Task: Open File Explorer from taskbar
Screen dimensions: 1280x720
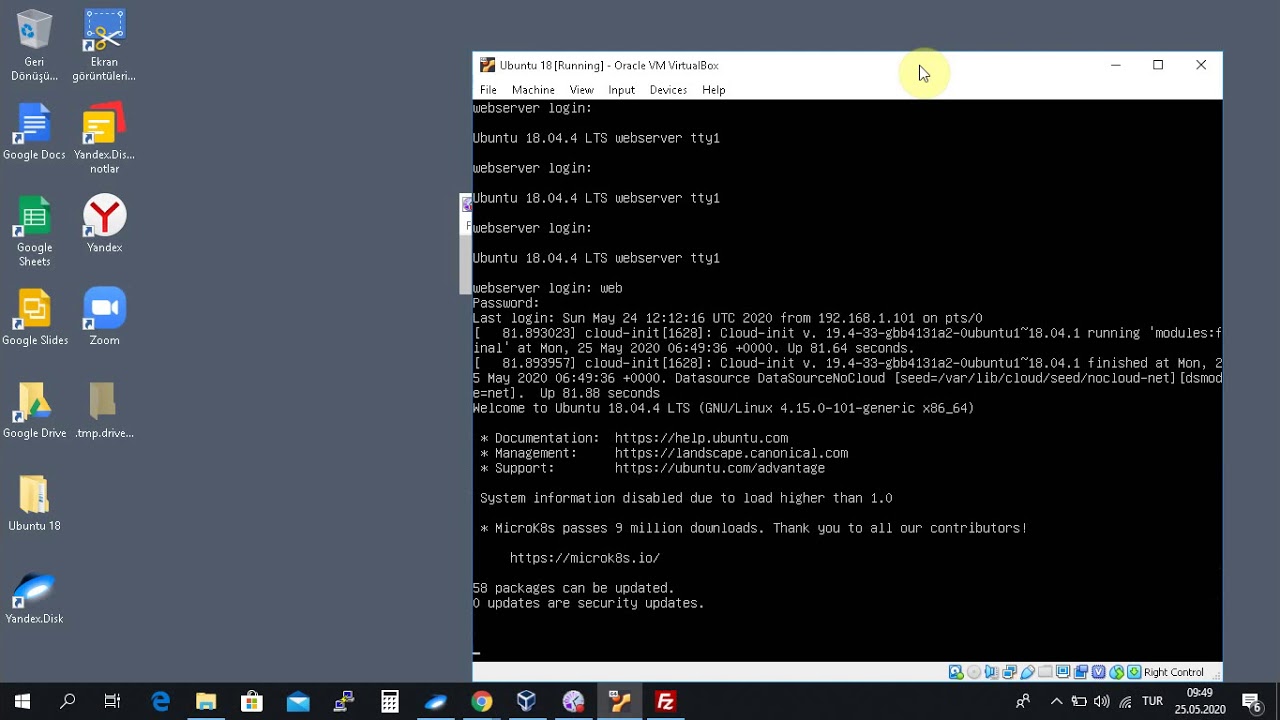Action: tap(206, 702)
